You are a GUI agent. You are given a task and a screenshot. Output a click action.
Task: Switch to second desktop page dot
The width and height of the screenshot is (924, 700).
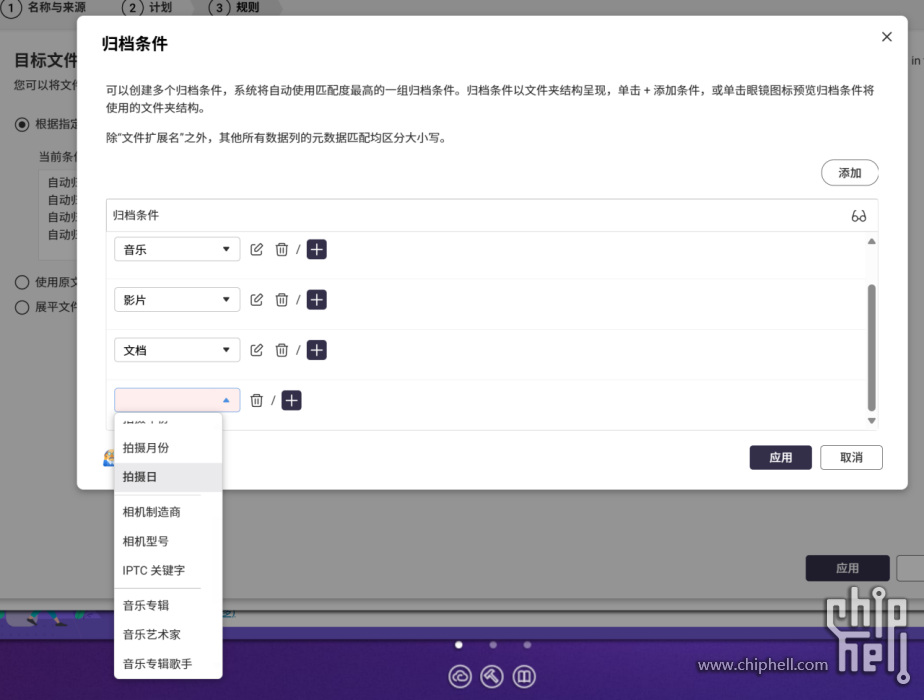[493, 645]
